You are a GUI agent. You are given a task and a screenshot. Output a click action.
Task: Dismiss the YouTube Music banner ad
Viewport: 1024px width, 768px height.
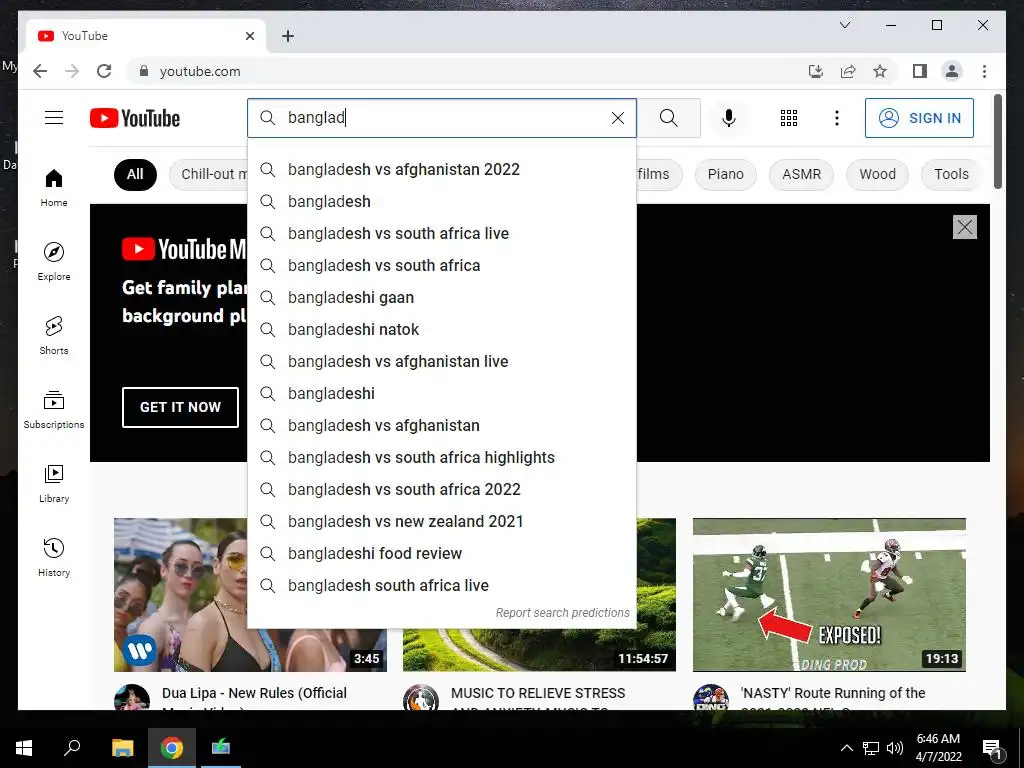click(965, 227)
